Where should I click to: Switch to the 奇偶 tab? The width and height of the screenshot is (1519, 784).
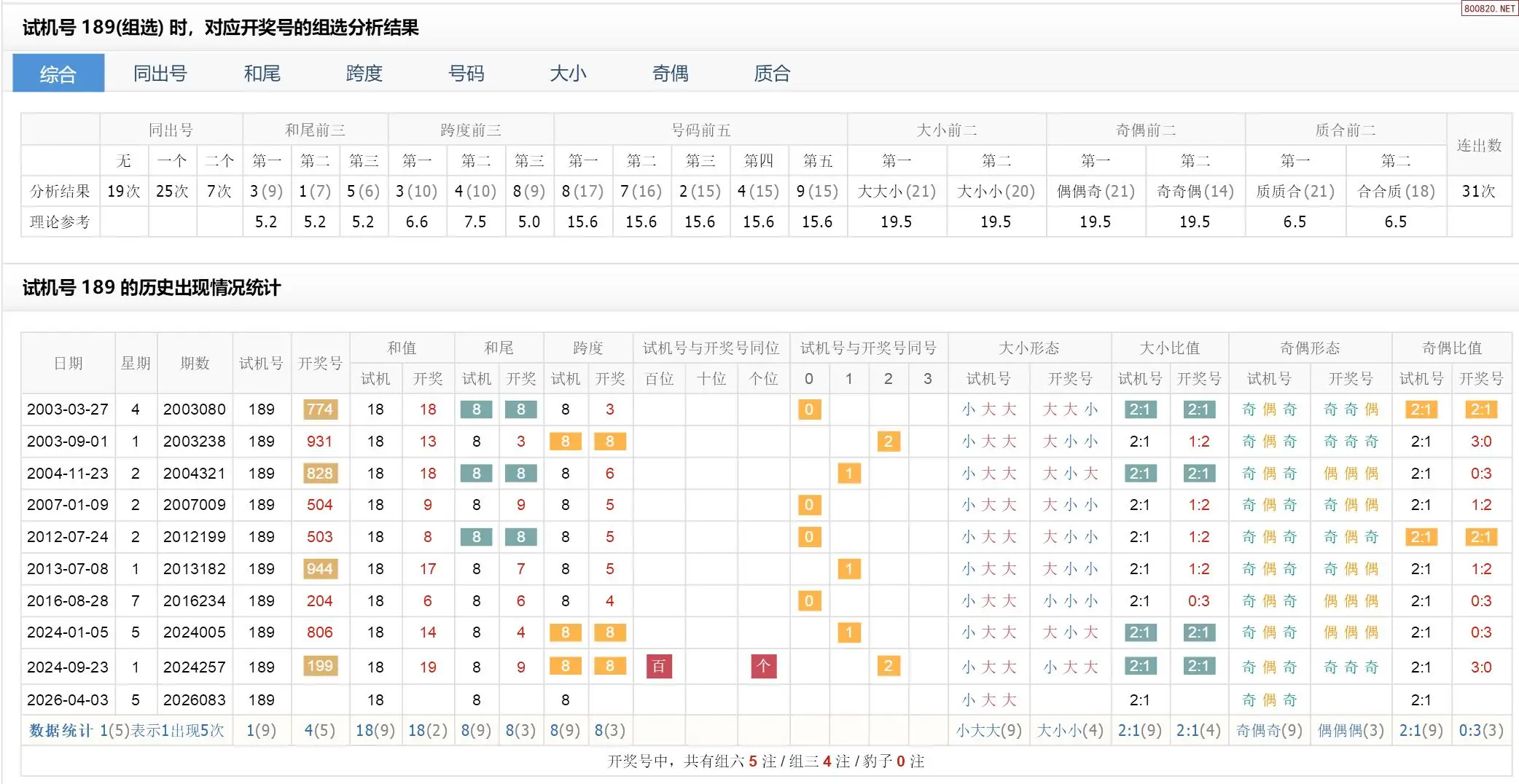coord(670,74)
